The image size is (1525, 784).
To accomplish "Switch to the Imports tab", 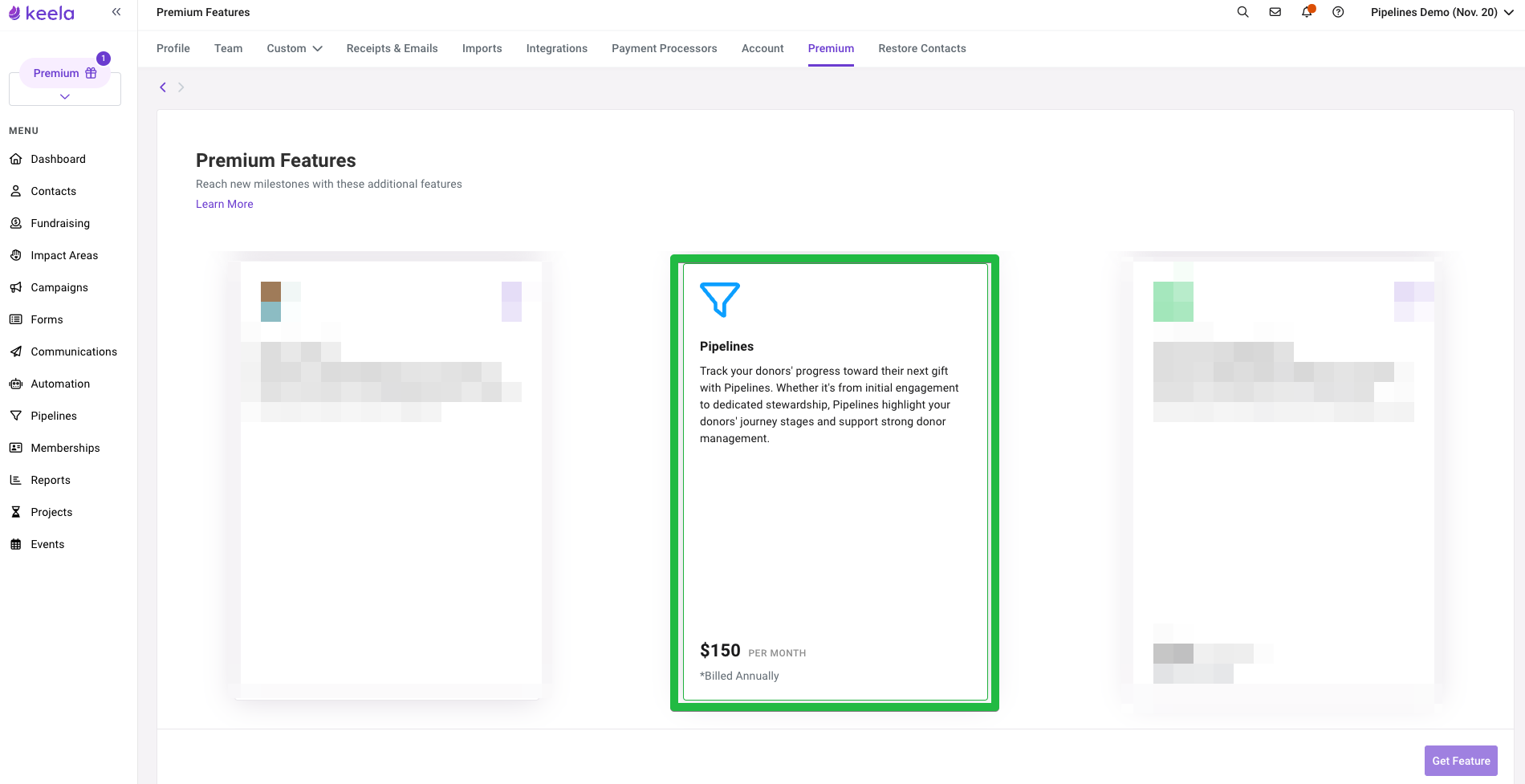I will (x=482, y=48).
